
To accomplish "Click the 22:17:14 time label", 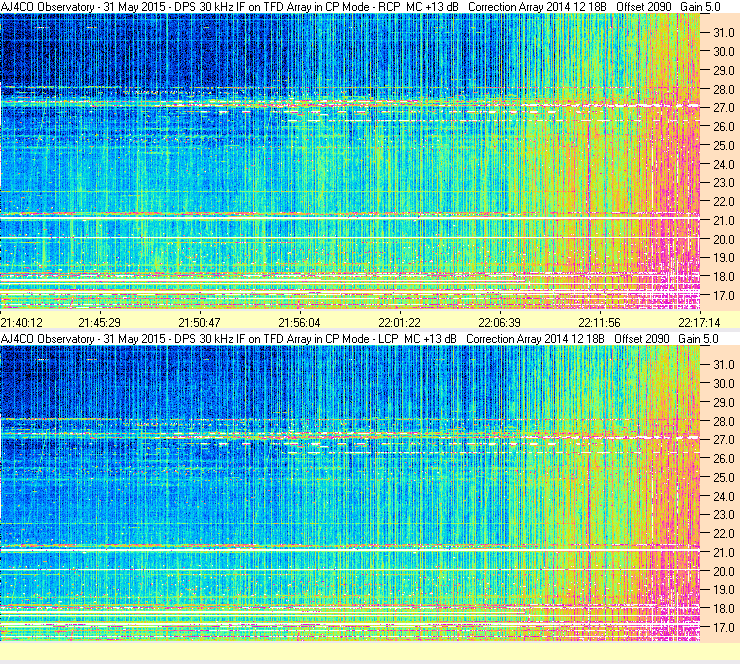I will [699, 323].
